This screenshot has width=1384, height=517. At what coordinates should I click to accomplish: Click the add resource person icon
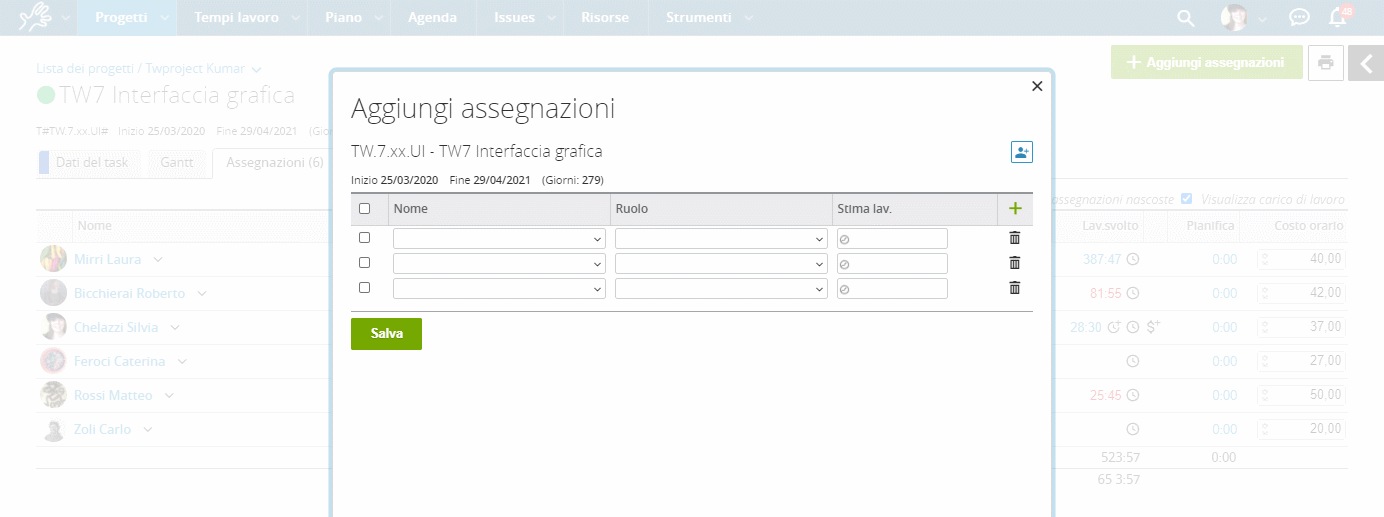tap(1021, 152)
